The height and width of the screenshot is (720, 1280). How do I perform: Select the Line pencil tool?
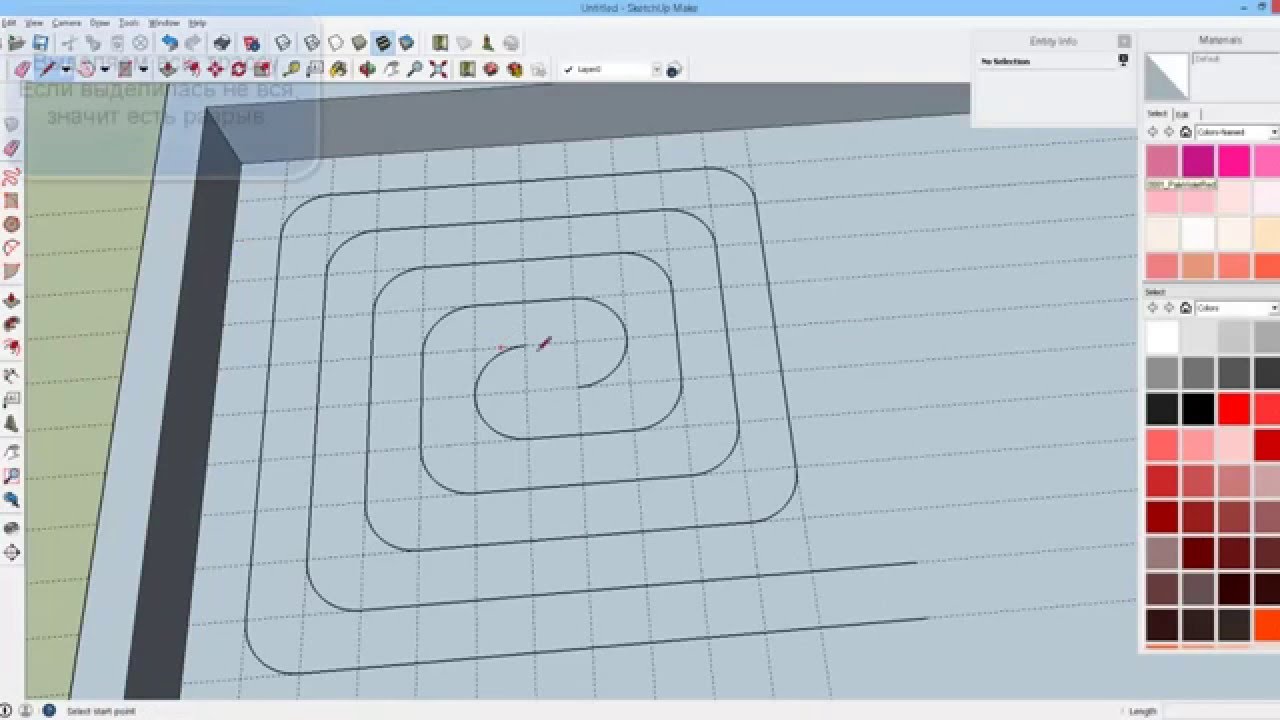pos(47,69)
